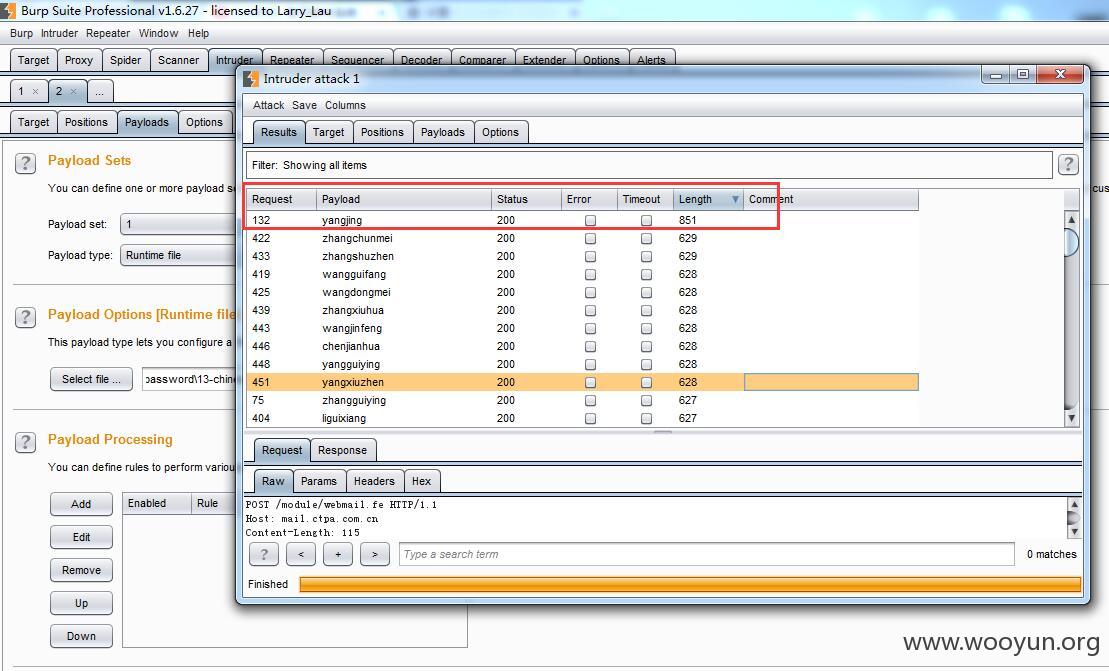Click request viewer scrollbar down arrow
This screenshot has width=1109, height=671.
click(1074, 532)
